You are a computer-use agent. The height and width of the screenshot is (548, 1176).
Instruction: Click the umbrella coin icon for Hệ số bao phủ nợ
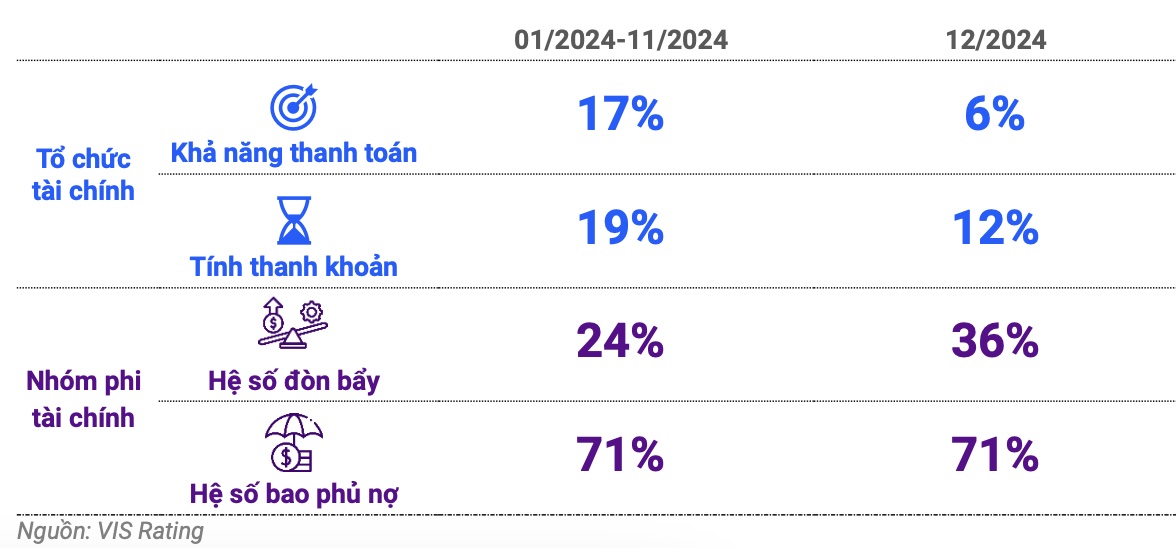(294, 442)
